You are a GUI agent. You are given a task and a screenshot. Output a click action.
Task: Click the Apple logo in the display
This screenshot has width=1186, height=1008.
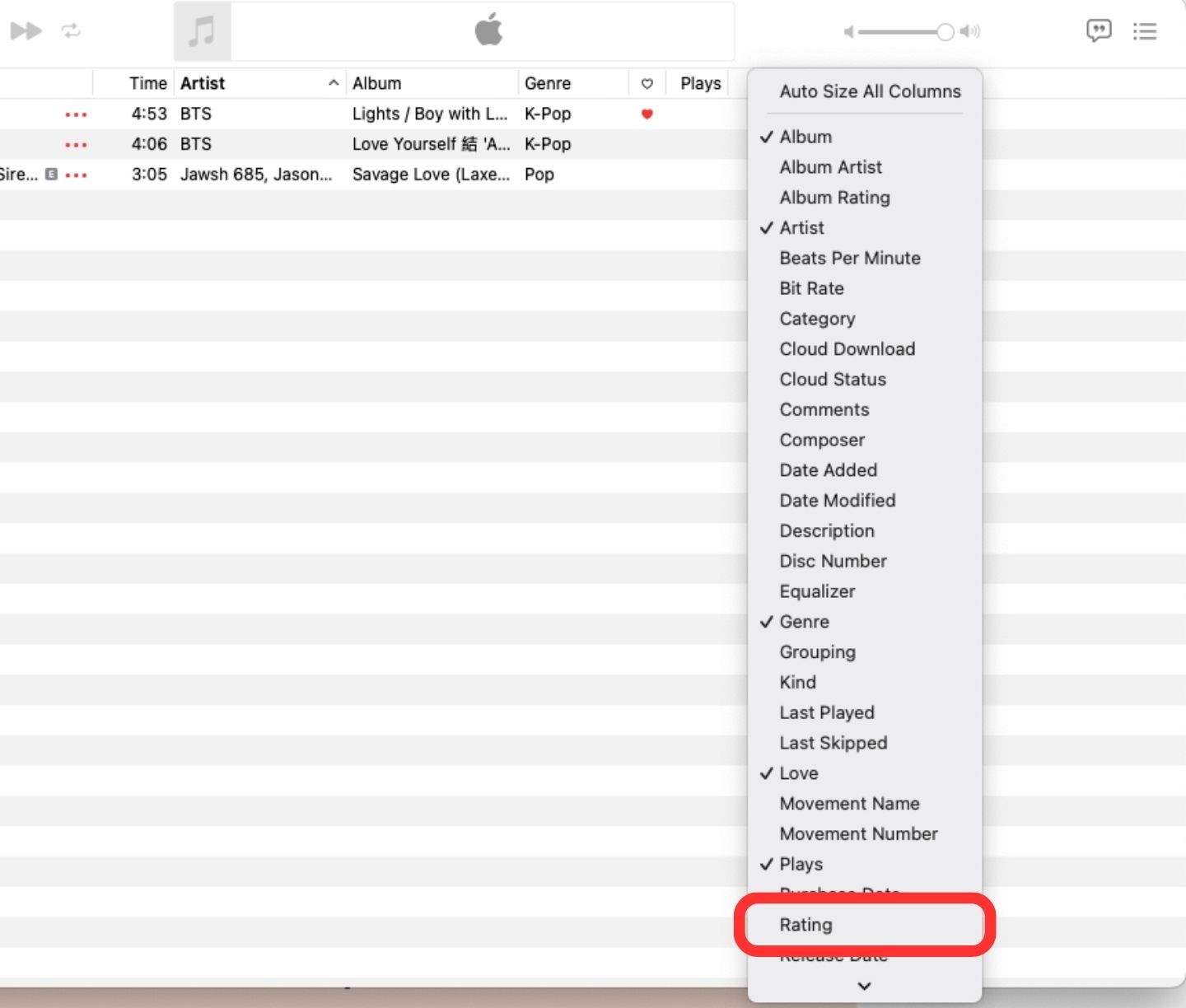tap(488, 30)
